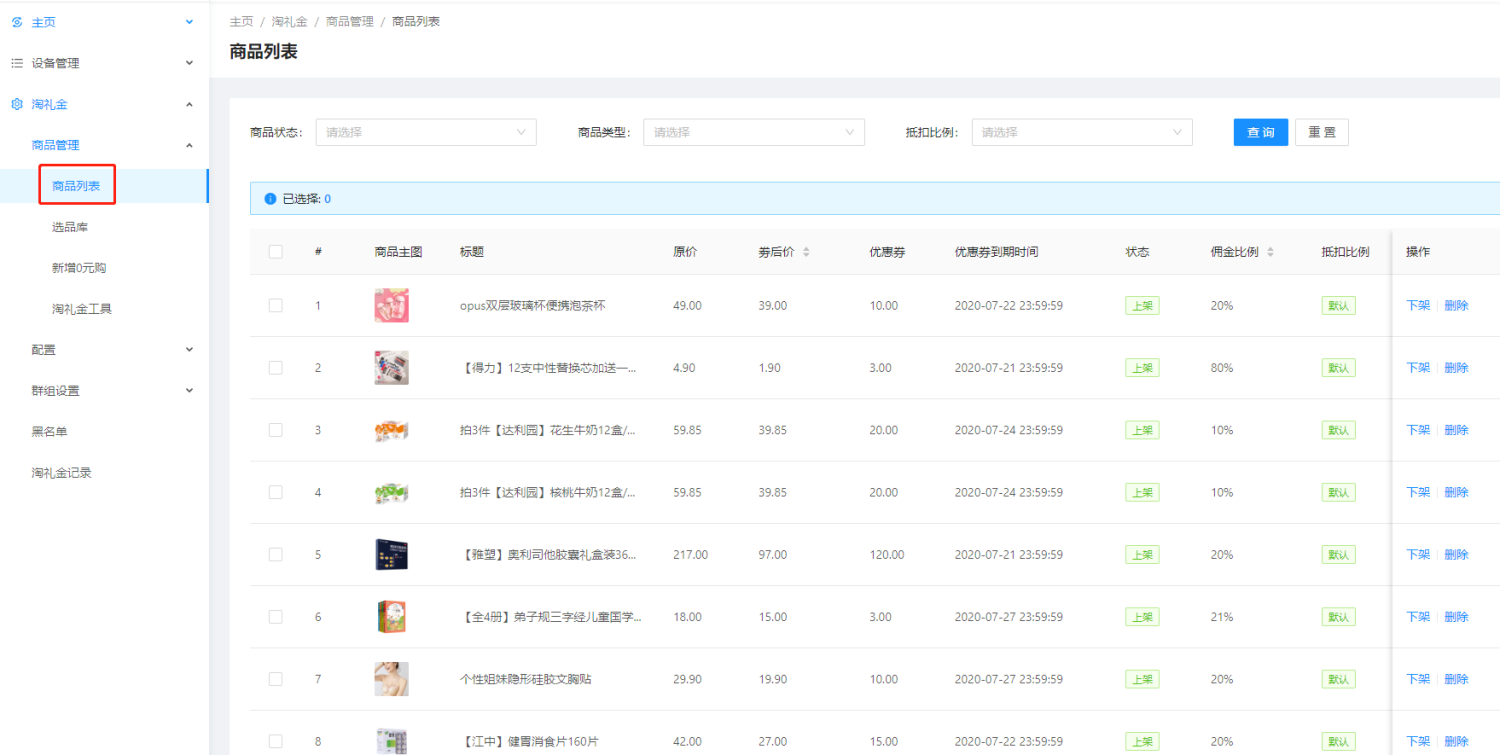The width and height of the screenshot is (1500, 755).
Task: Check the box for row 2 【得力】替换芯
Action: coord(276,367)
